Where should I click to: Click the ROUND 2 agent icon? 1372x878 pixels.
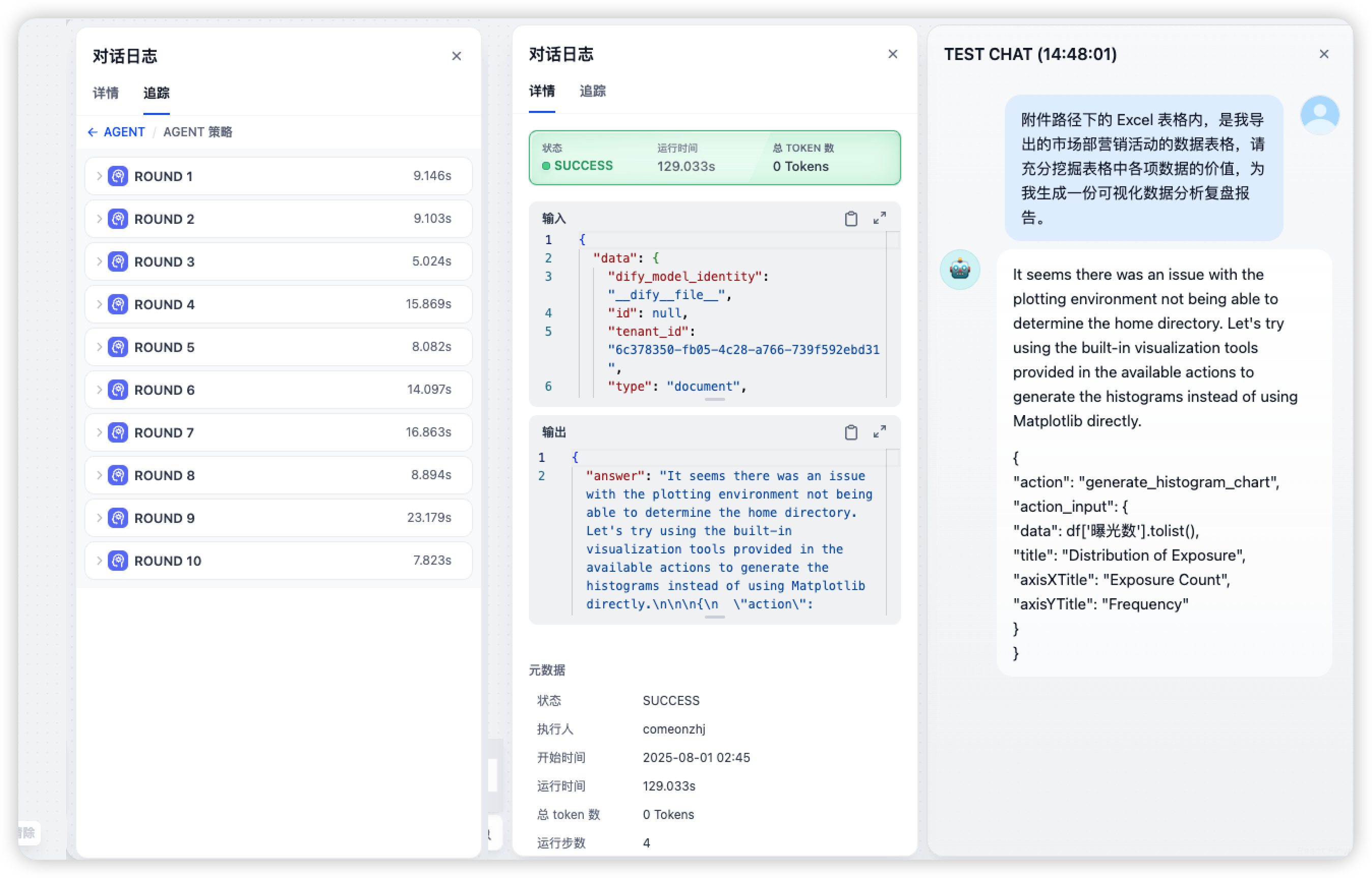pyautogui.click(x=118, y=219)
